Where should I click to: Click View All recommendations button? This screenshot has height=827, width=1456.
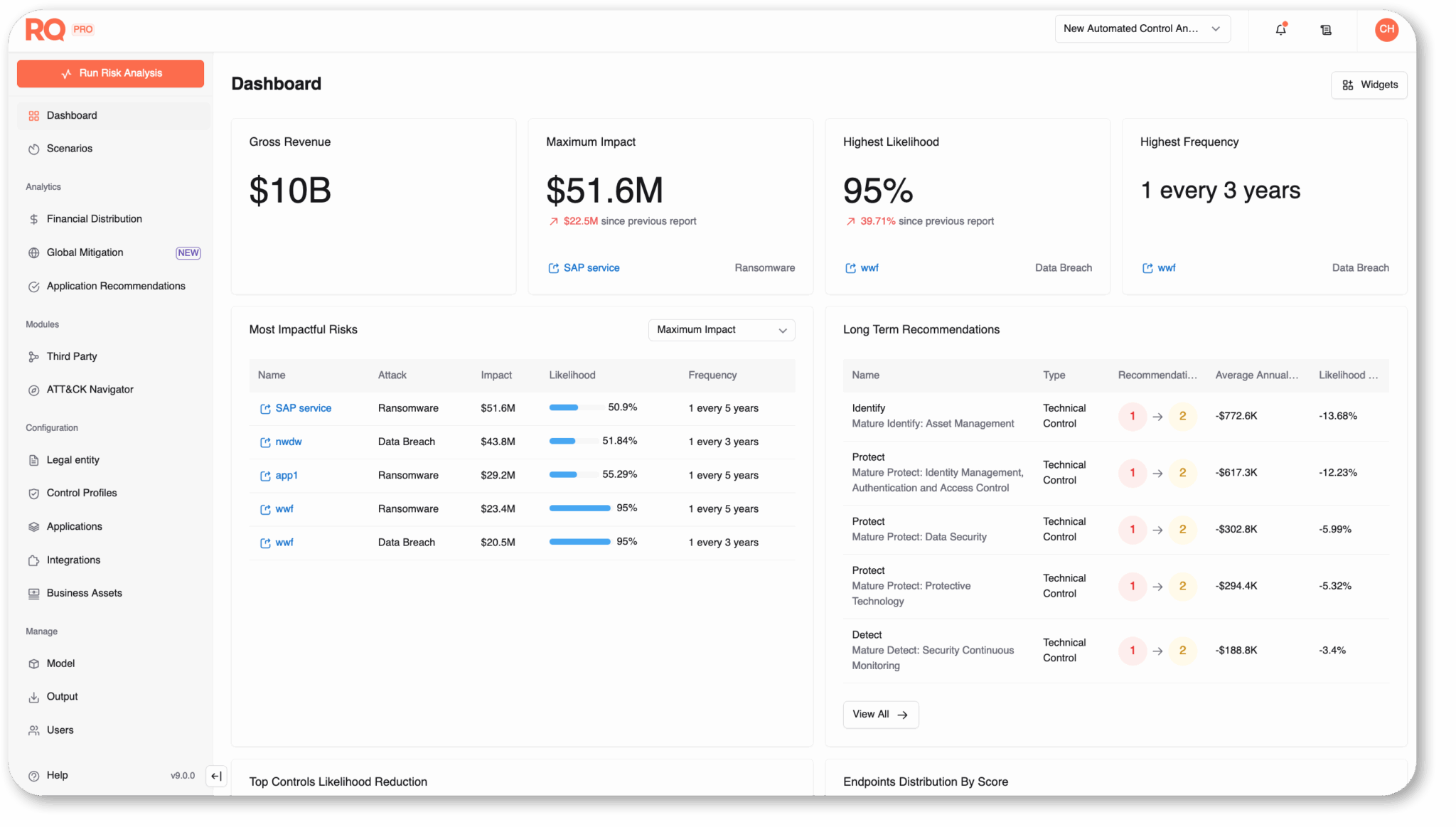880,715
